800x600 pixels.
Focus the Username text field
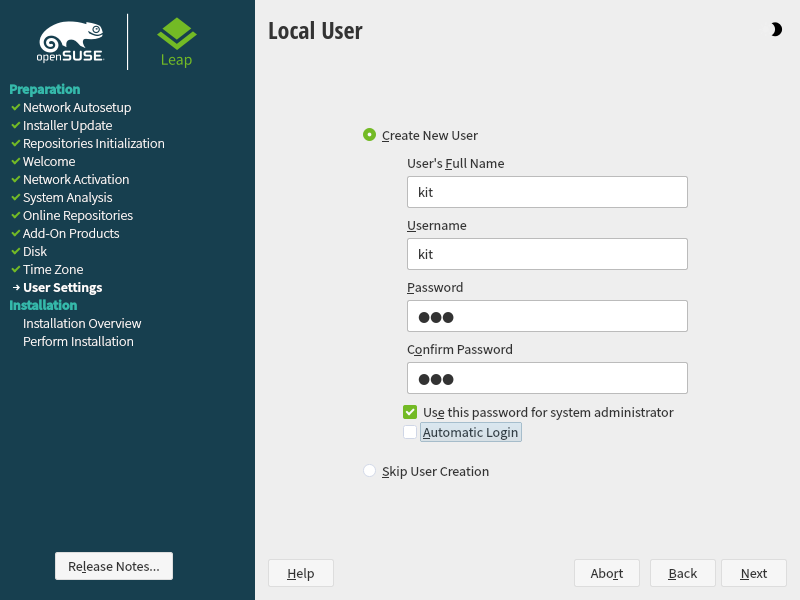tap(547, 254)
